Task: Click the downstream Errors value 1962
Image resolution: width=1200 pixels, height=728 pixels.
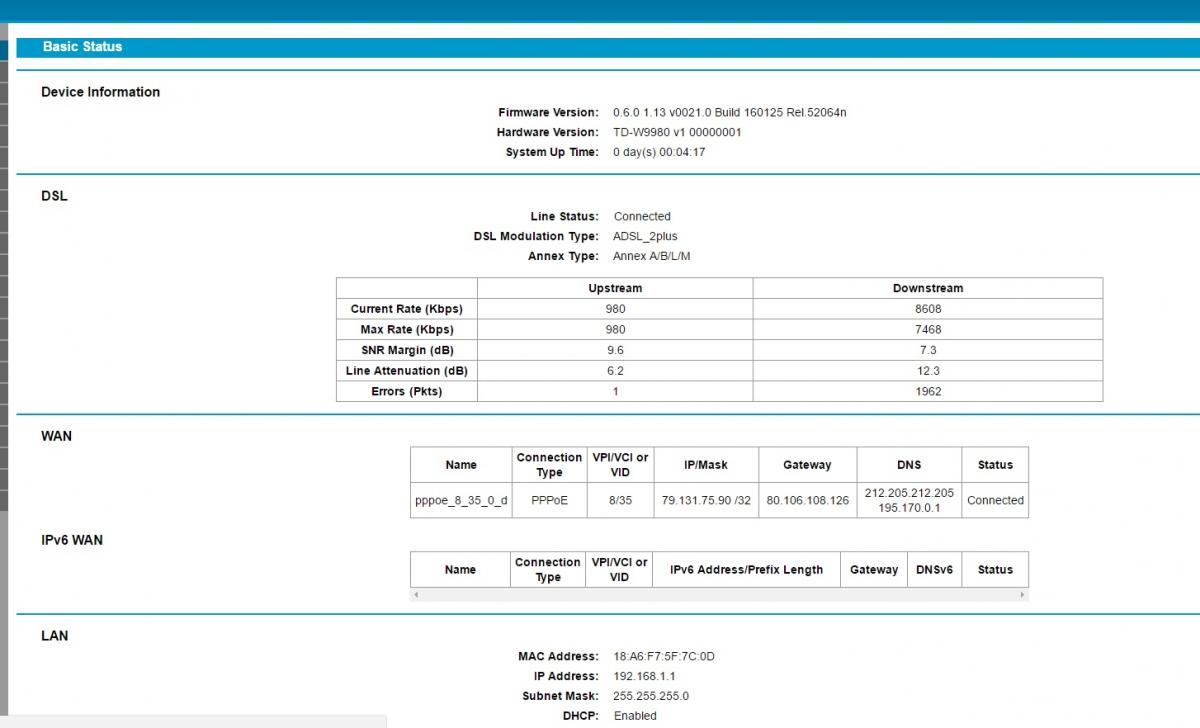Action: pos(927,392)
